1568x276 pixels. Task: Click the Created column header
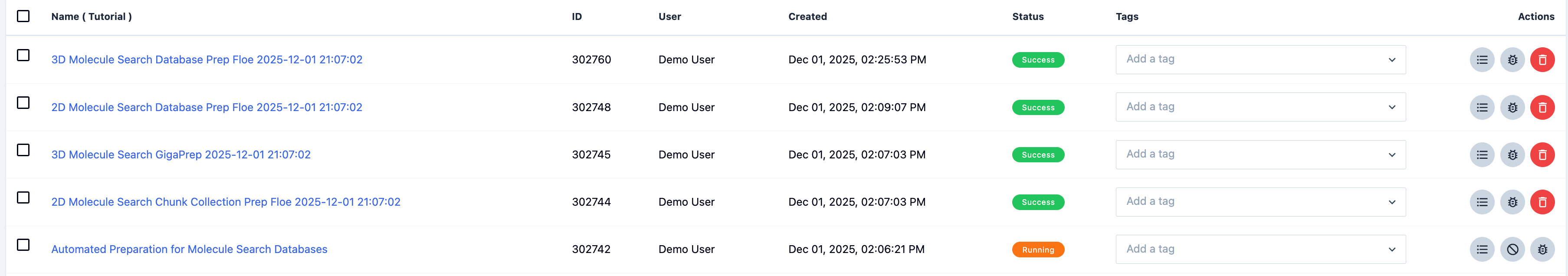tap(807, 16)
